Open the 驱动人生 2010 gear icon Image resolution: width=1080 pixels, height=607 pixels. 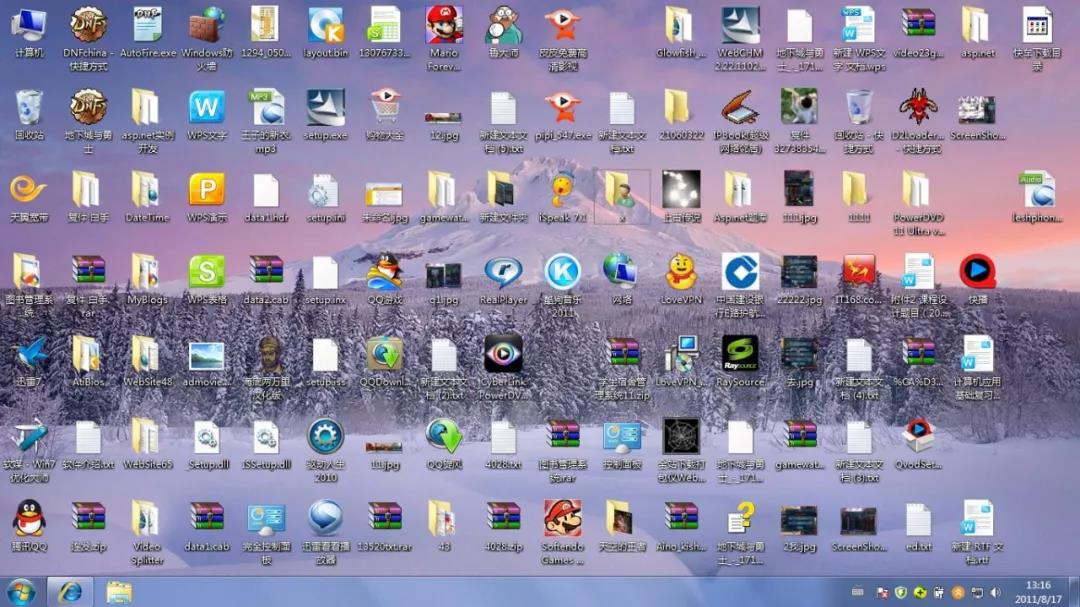coord(325,436)
